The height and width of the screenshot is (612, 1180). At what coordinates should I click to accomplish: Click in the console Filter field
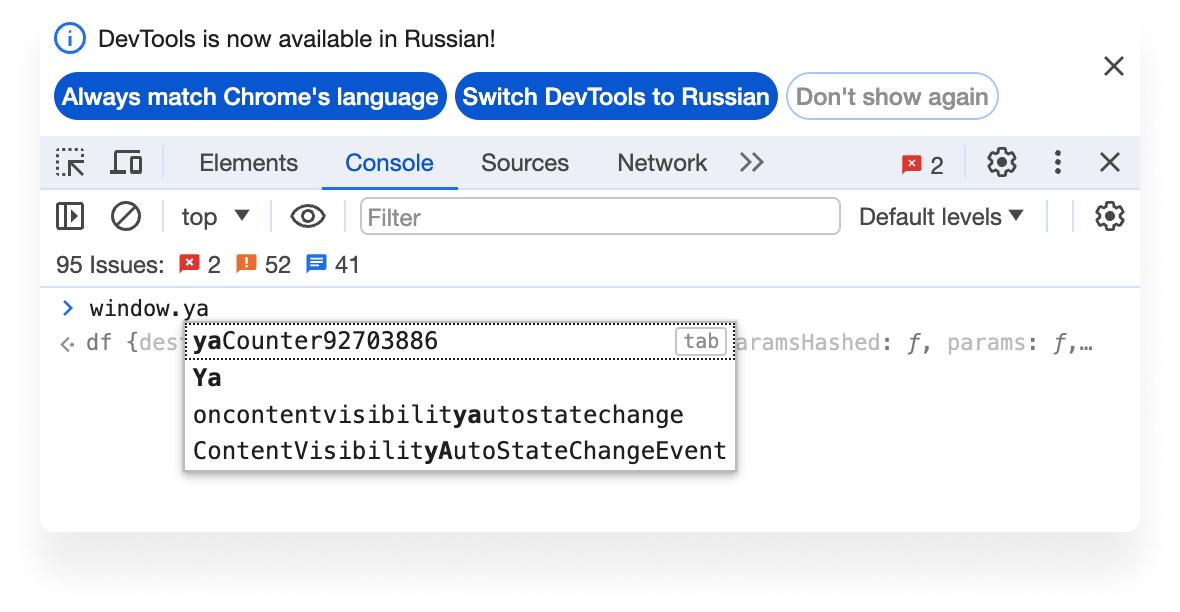[x=600, y=217]
